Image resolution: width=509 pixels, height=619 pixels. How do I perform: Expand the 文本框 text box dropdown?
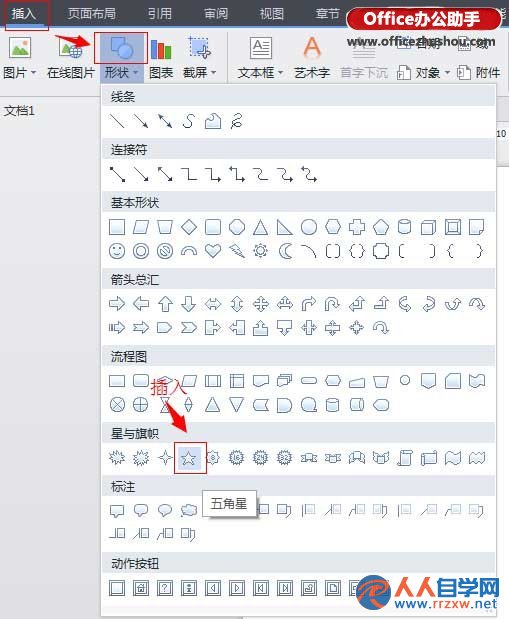click(281, 73)
